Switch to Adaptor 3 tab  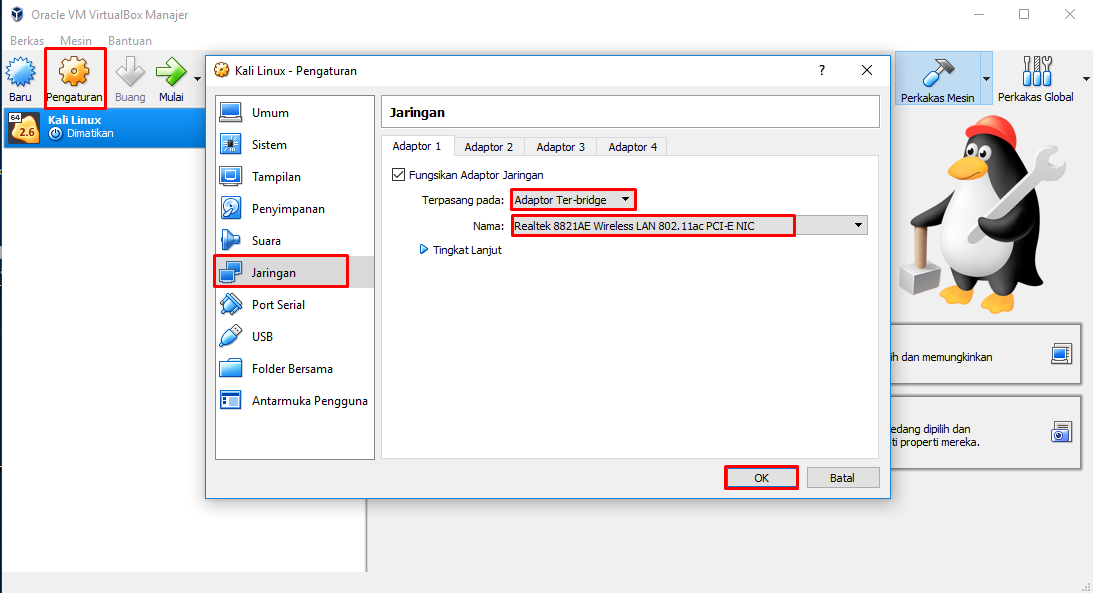tap(560, 147)
